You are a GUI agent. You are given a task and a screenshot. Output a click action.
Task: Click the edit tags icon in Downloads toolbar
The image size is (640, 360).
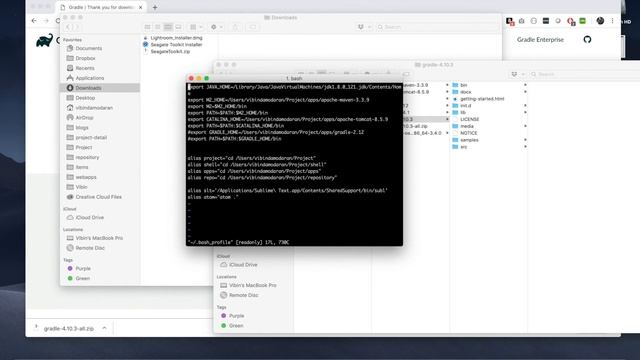(253, 27)
